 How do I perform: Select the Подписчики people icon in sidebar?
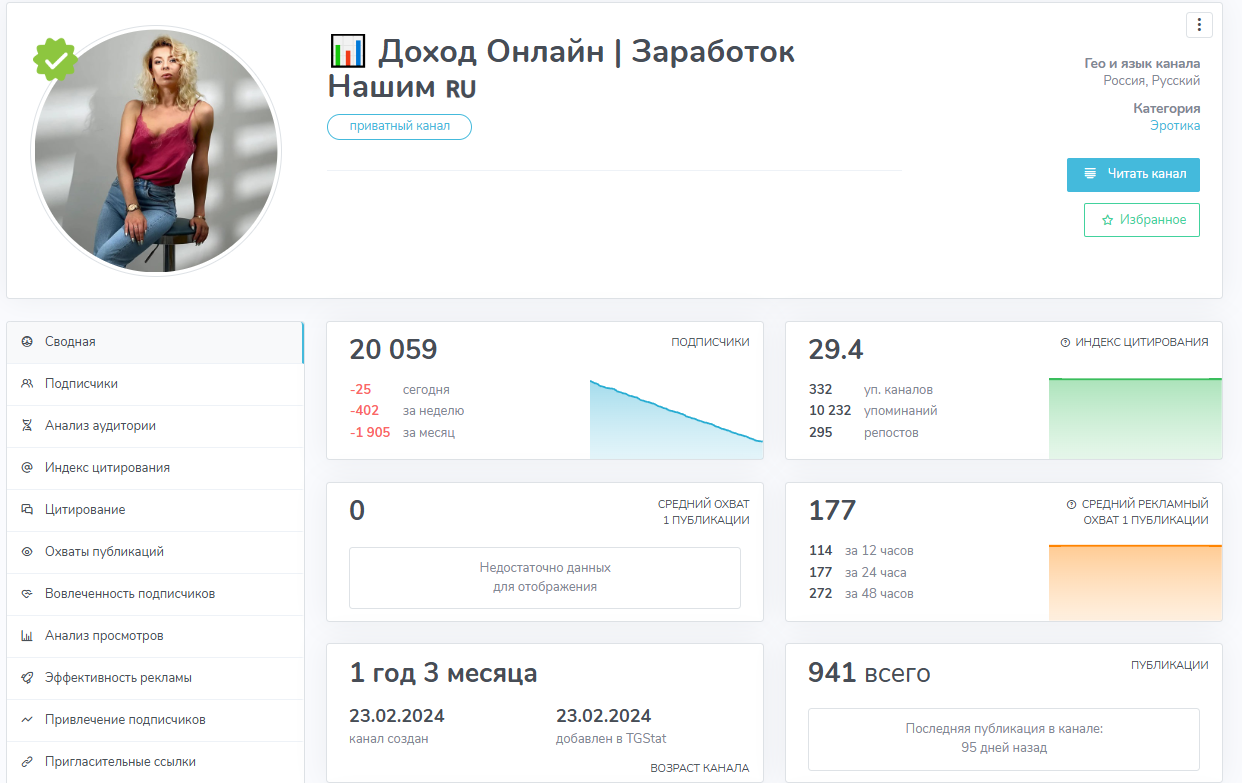26,383
